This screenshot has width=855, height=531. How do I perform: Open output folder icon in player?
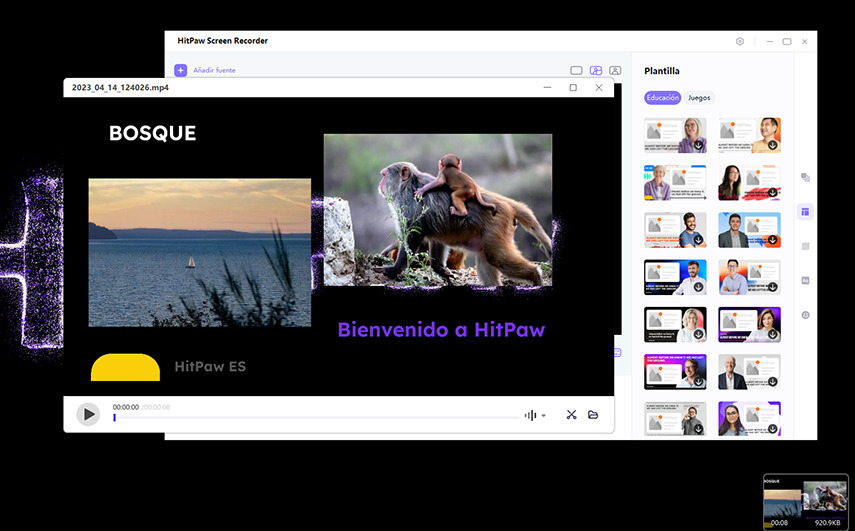click(x=593, y=415)
